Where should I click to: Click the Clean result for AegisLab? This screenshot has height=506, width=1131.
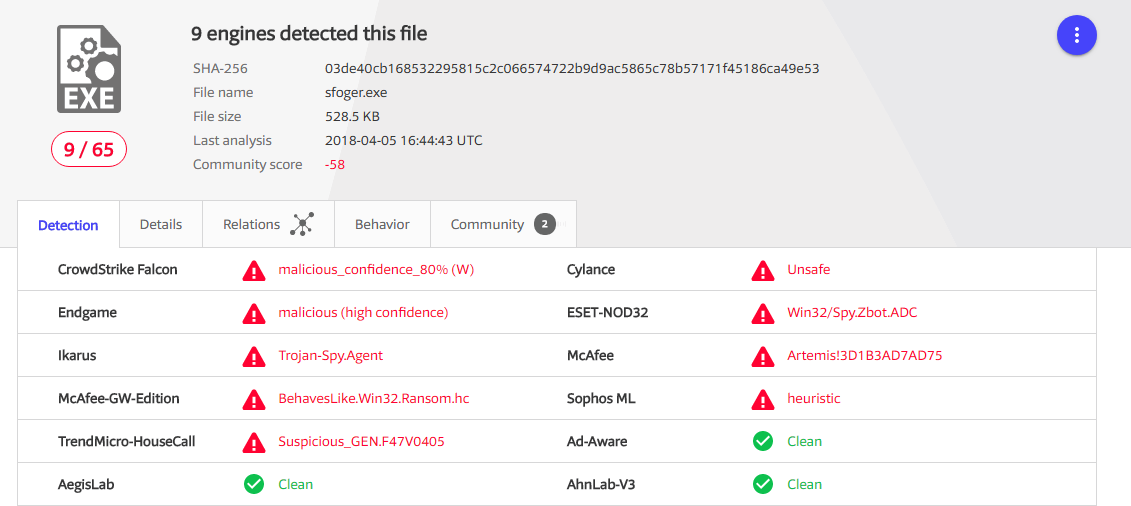296,484
